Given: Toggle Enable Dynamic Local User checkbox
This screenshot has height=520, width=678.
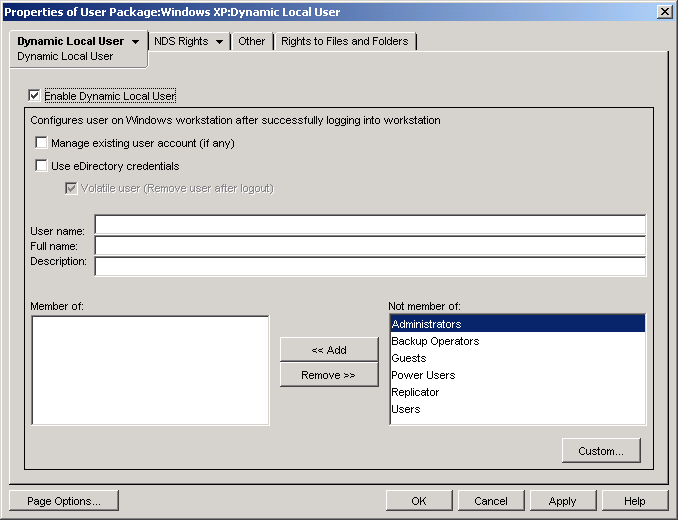Looking at the screenshot, I should [x=34, y=95].
